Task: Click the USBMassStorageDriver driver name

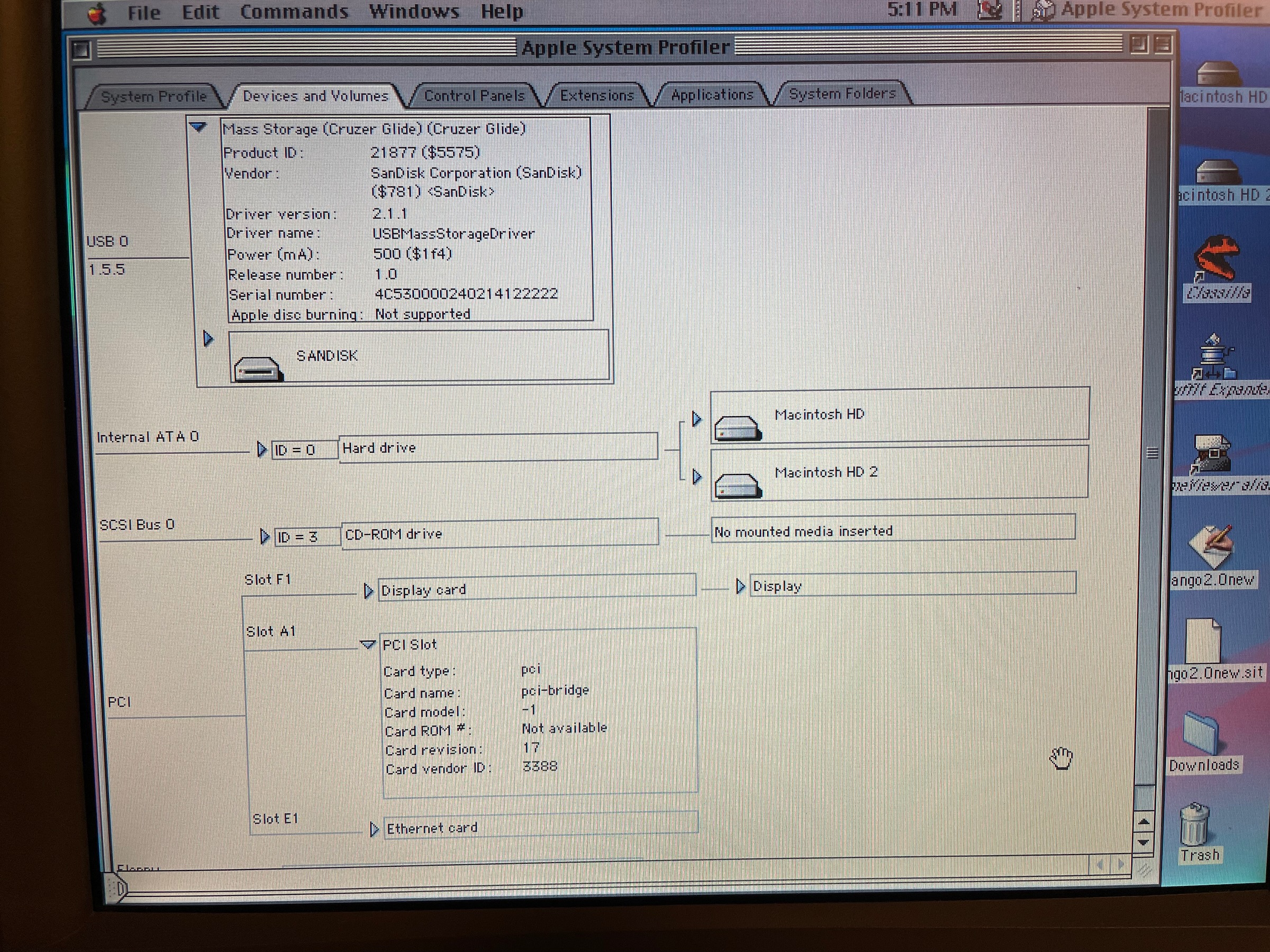Action: coord(453,234)
